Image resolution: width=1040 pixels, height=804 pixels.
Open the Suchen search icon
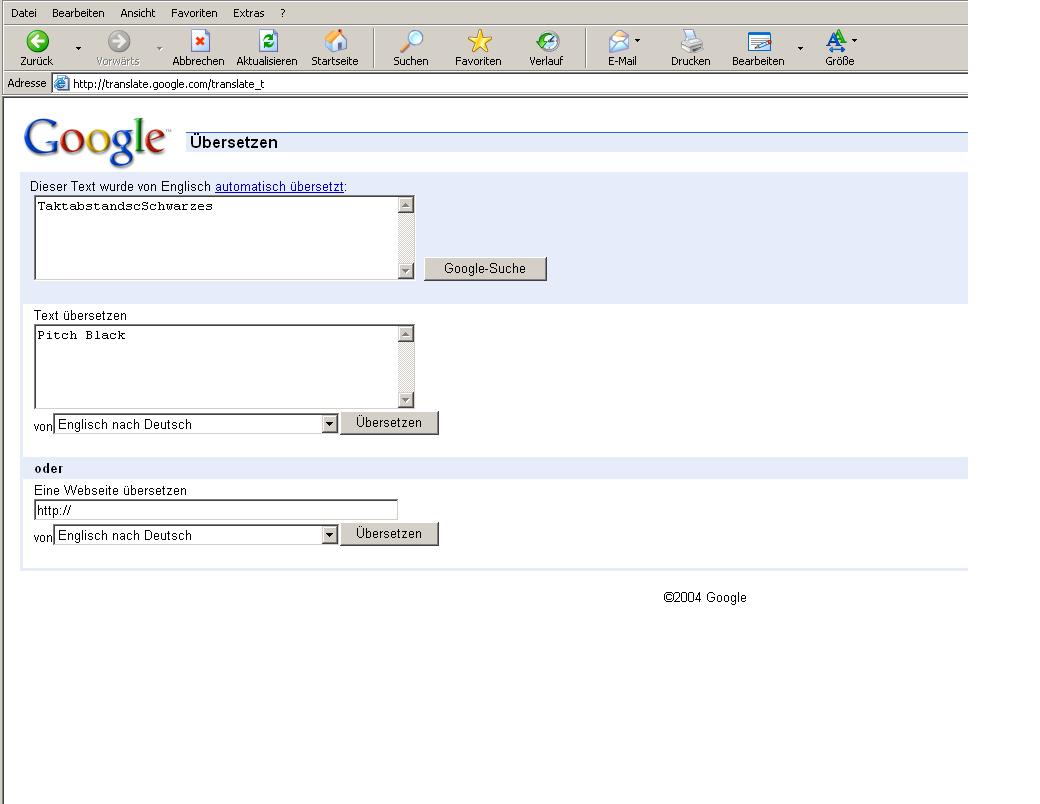pos(410,41)
